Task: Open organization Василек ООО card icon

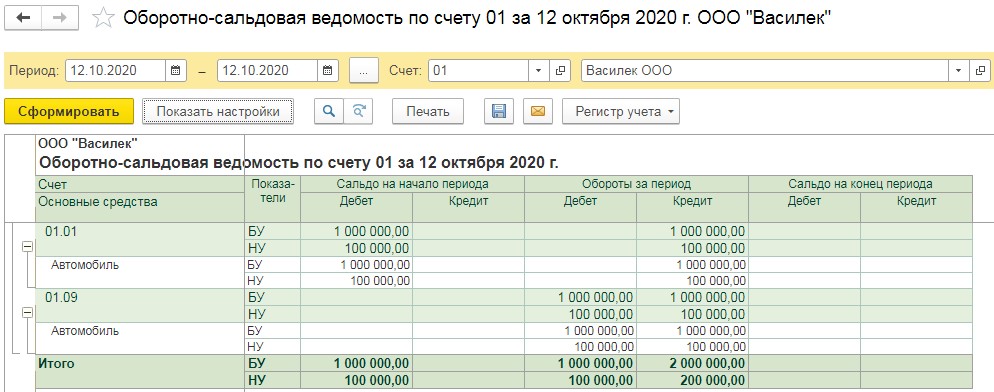Action: pyautogui.click(x=979, y=70)
